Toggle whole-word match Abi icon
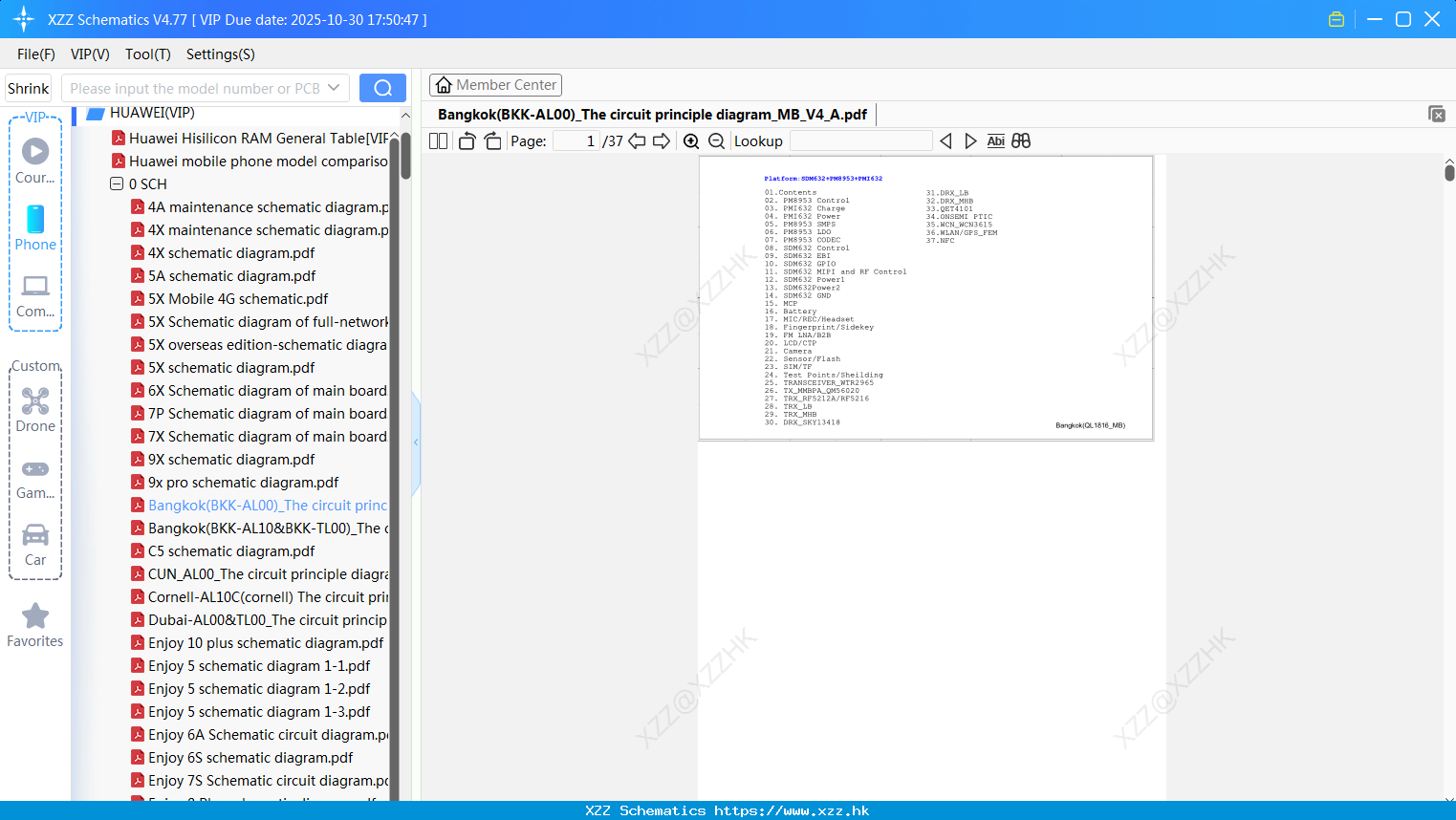Viewport: 1456px width, 820px height. 995,141
